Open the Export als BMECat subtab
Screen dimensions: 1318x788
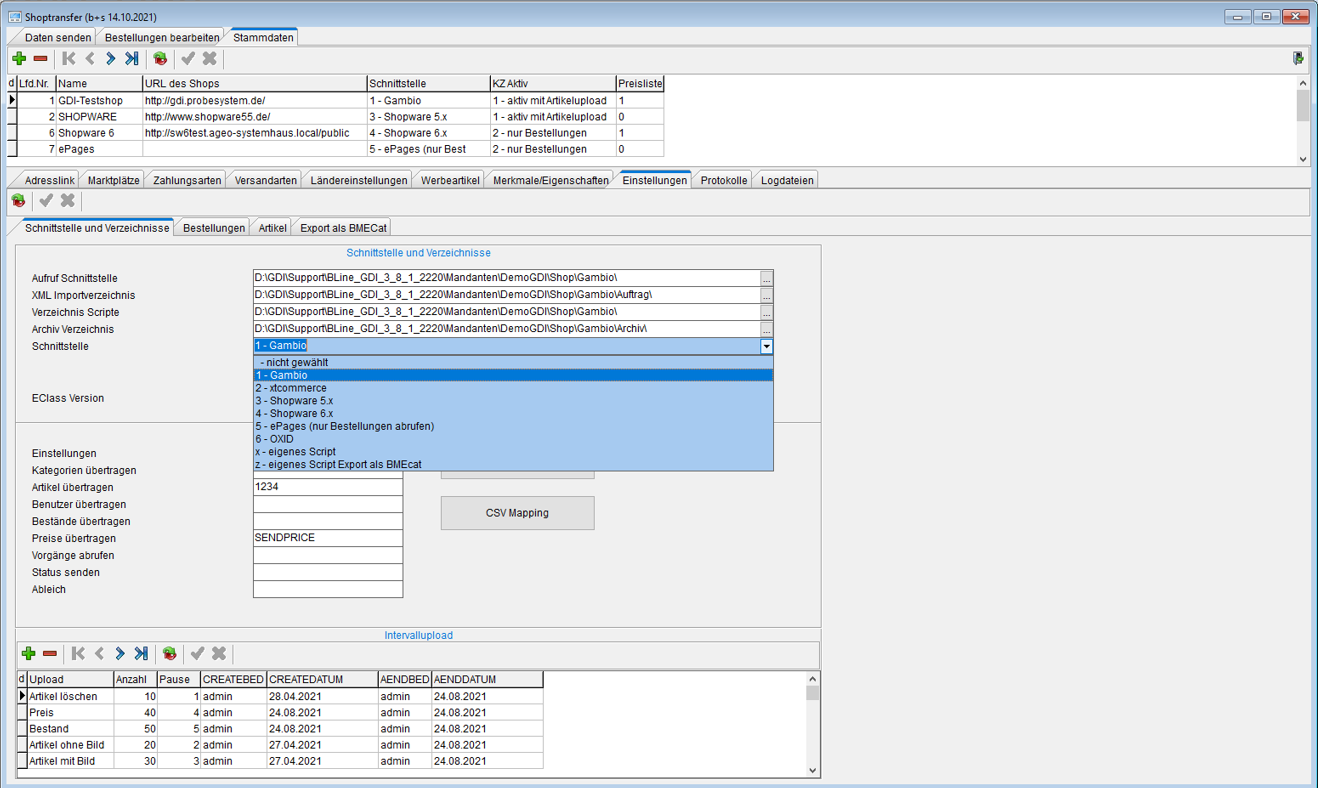(343, 228)
